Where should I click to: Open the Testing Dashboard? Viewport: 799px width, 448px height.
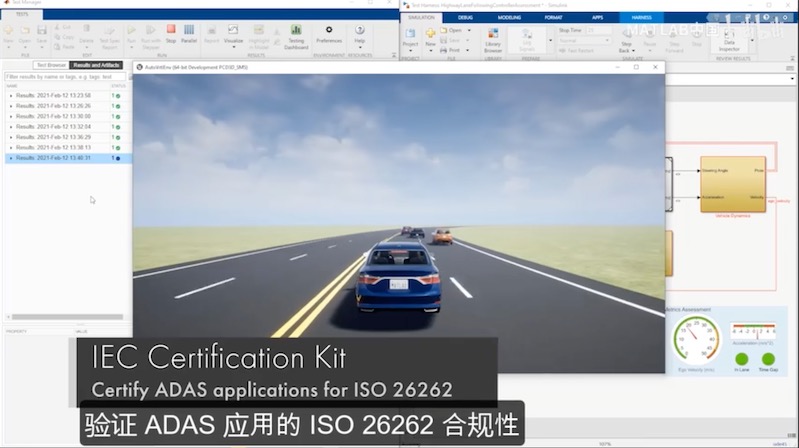[296, 35]
